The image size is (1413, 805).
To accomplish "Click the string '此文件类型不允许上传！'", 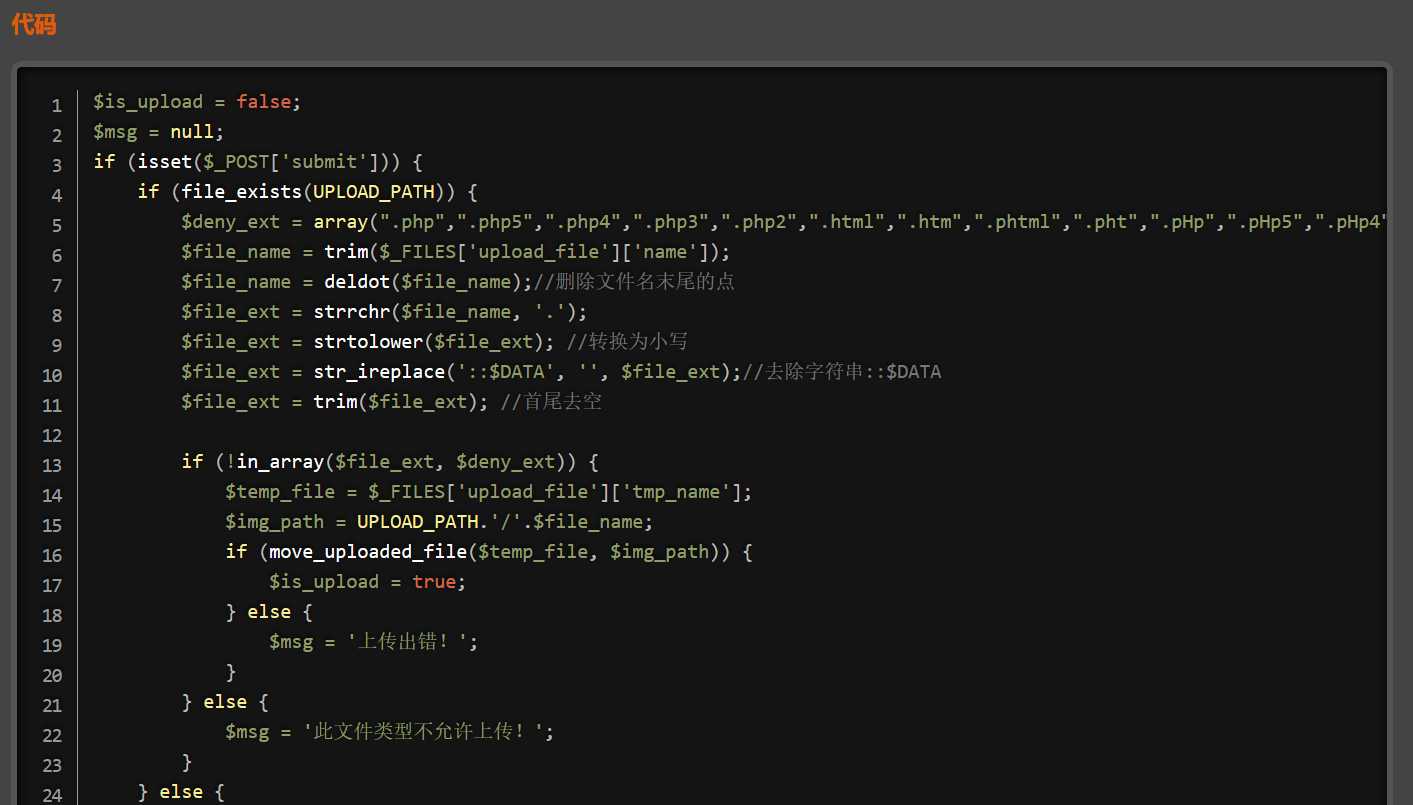I will (x=423, y=732).
